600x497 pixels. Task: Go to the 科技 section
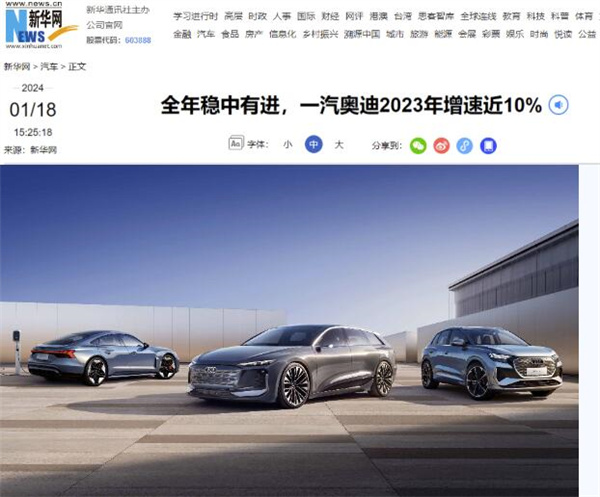coord(535,16)
